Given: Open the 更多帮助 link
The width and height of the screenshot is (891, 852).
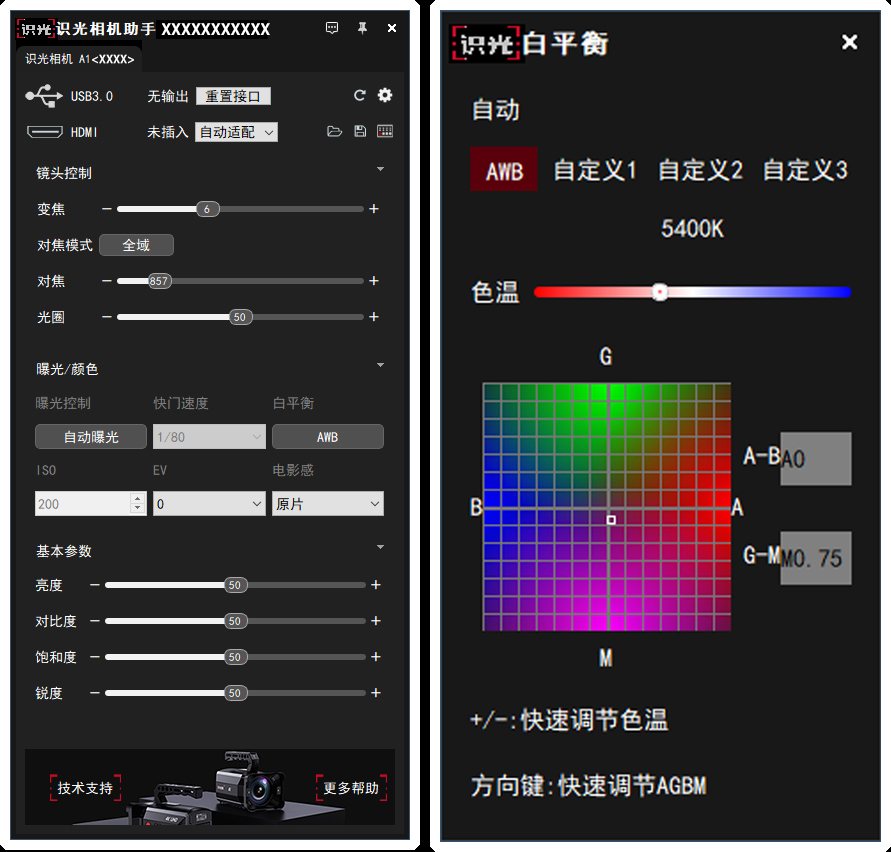Looking at the screenshot, I should coord(351,788).
